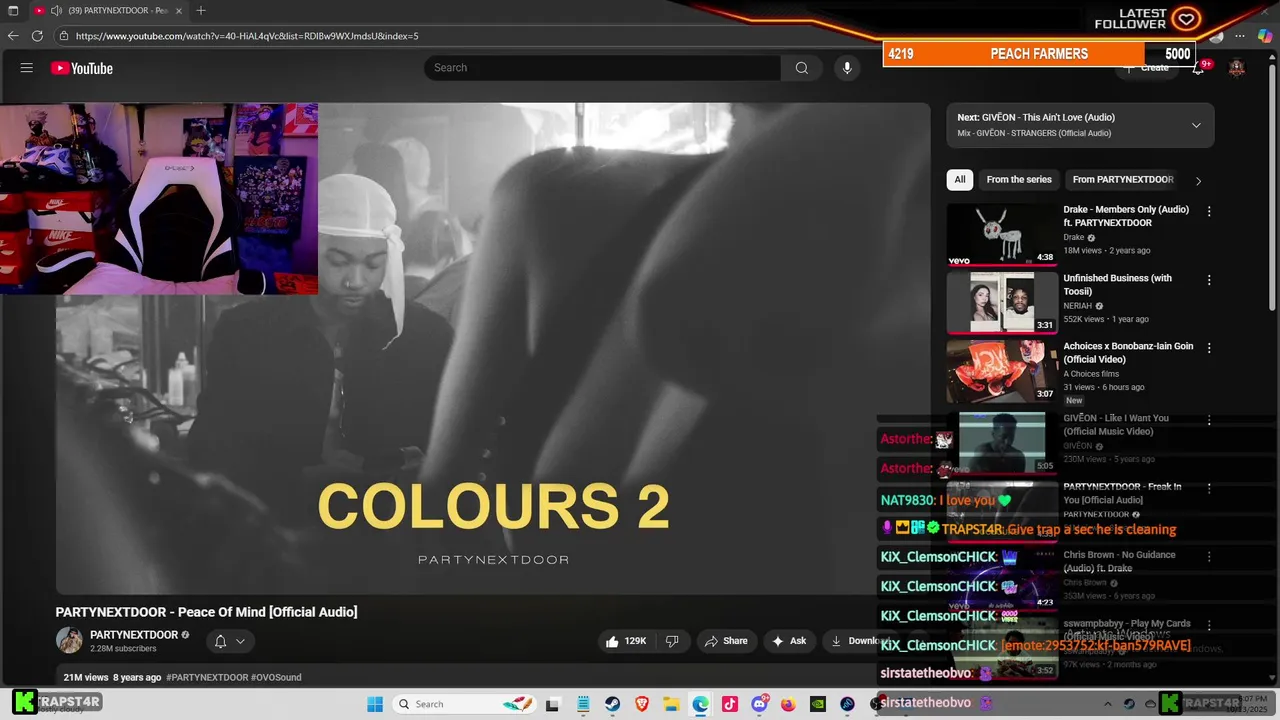The width and height of the screenshot is (1280, 720).
Task: Click the Colours 2 video player
Action: click(493, 348)
